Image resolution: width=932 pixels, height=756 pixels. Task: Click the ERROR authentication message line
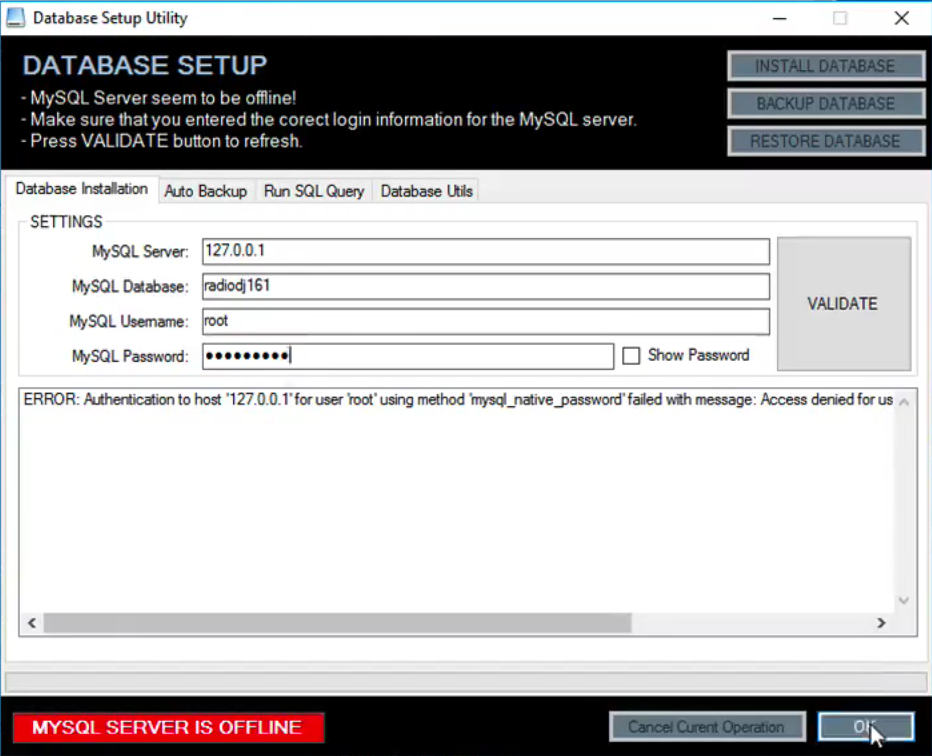(458, 400)
